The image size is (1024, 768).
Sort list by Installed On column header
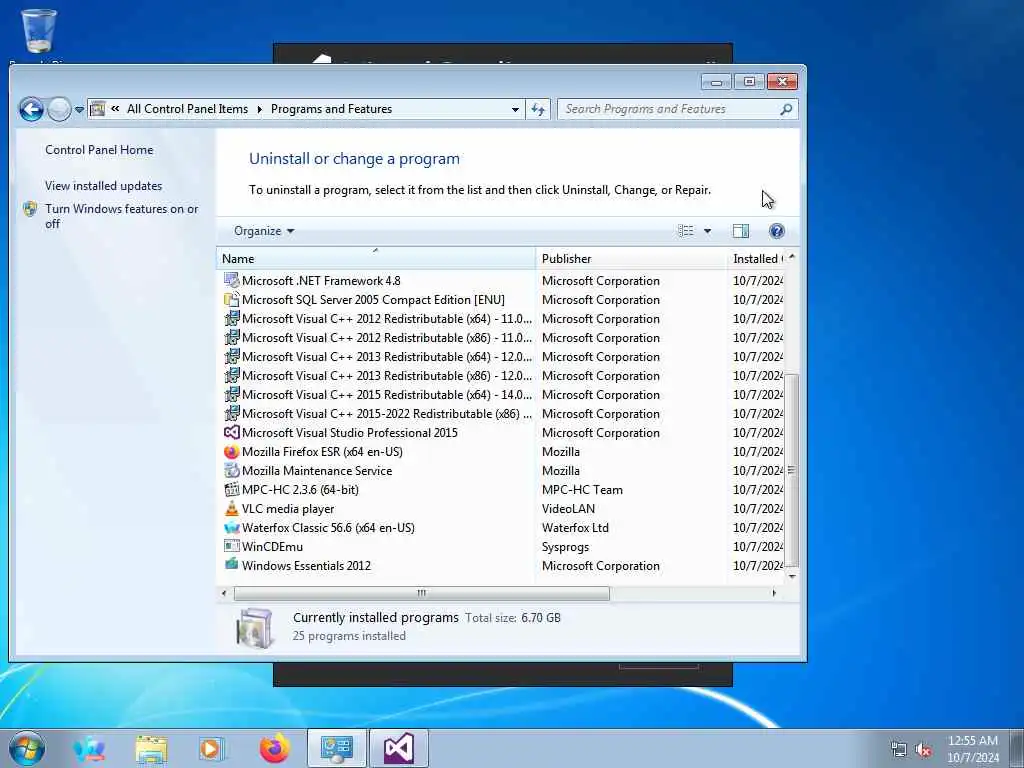[756, 259]
